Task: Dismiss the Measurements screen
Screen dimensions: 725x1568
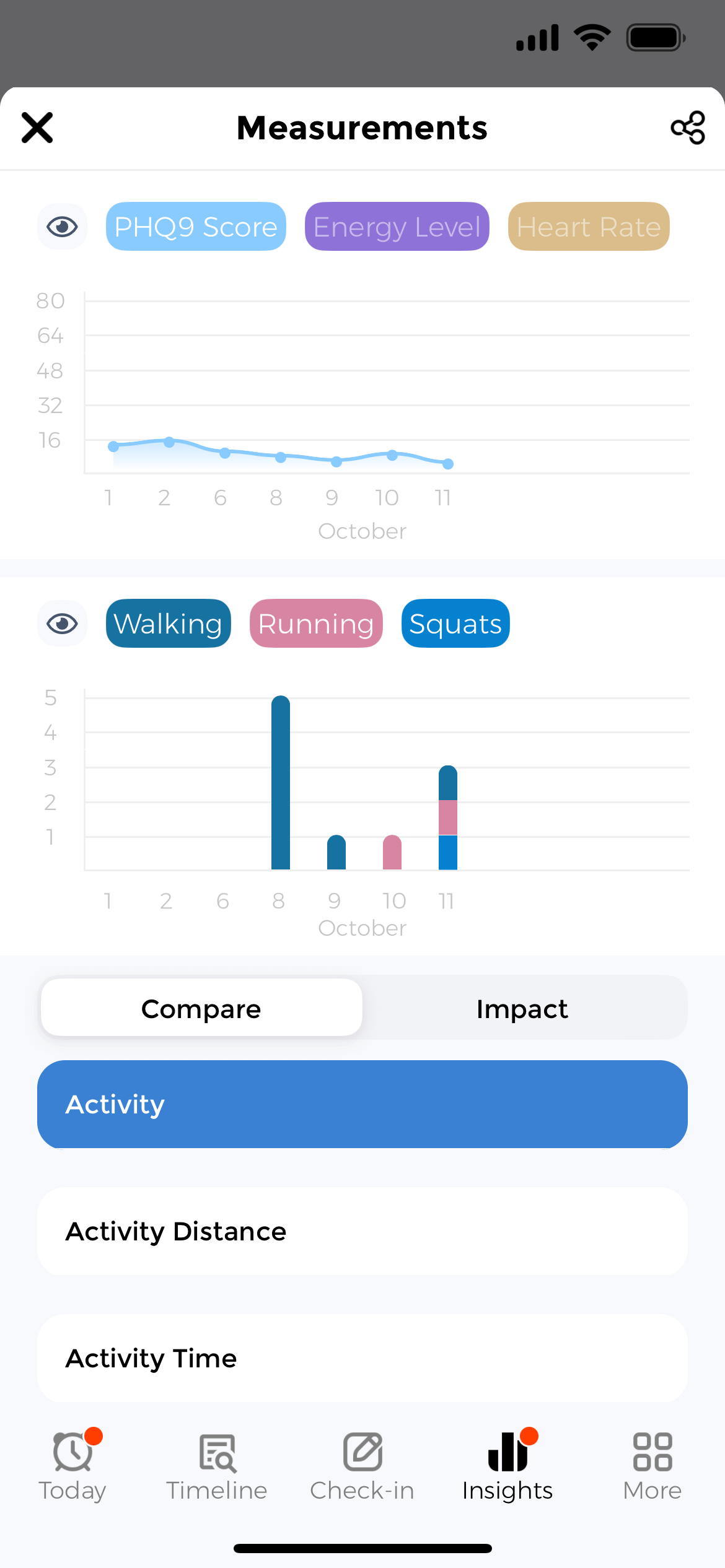Action: click(37, 128)
